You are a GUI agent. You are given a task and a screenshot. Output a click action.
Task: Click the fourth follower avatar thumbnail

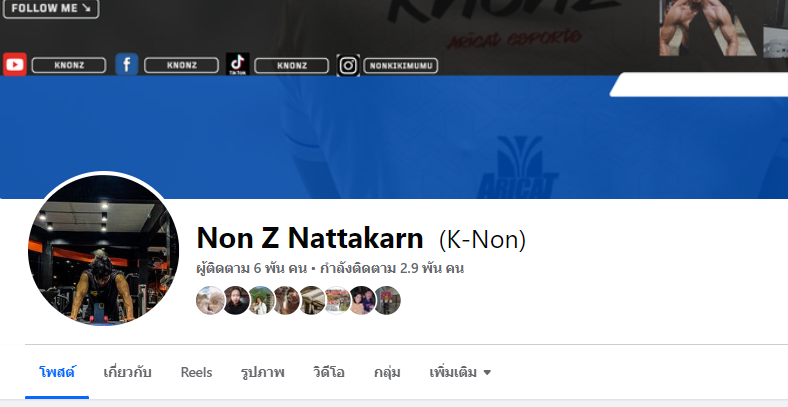click(x=286, y=300)
